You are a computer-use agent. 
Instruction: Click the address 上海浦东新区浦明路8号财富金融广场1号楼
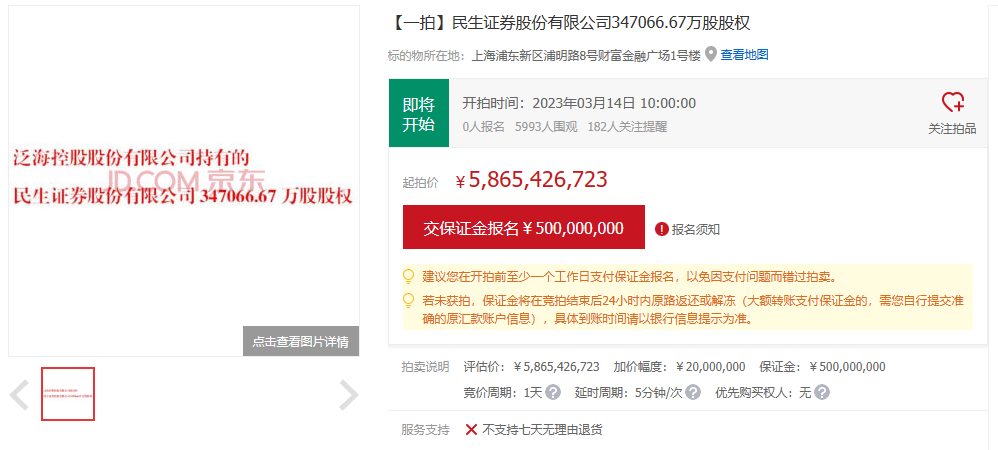point(586,55)
